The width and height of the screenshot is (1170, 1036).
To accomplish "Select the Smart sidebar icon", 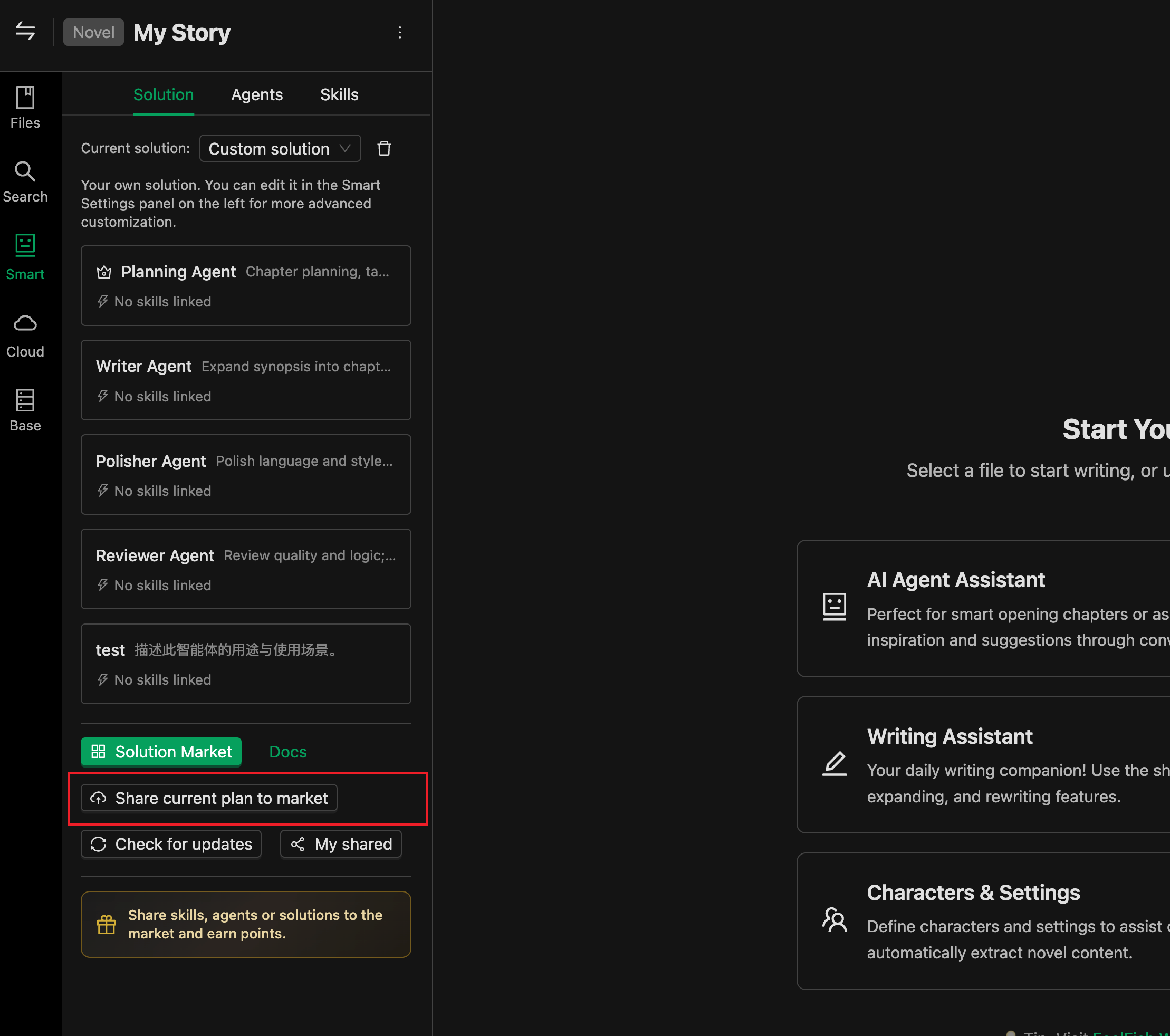I will (x=25, y=257).
